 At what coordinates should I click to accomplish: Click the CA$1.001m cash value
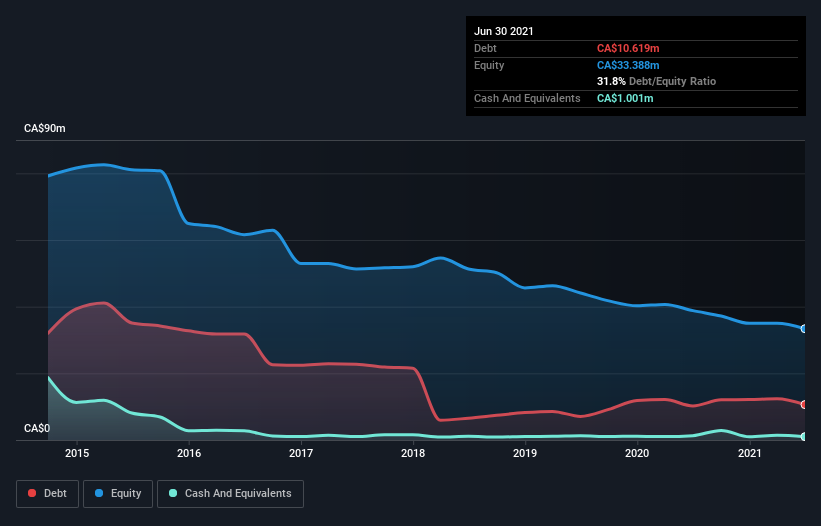pos(625,98)
